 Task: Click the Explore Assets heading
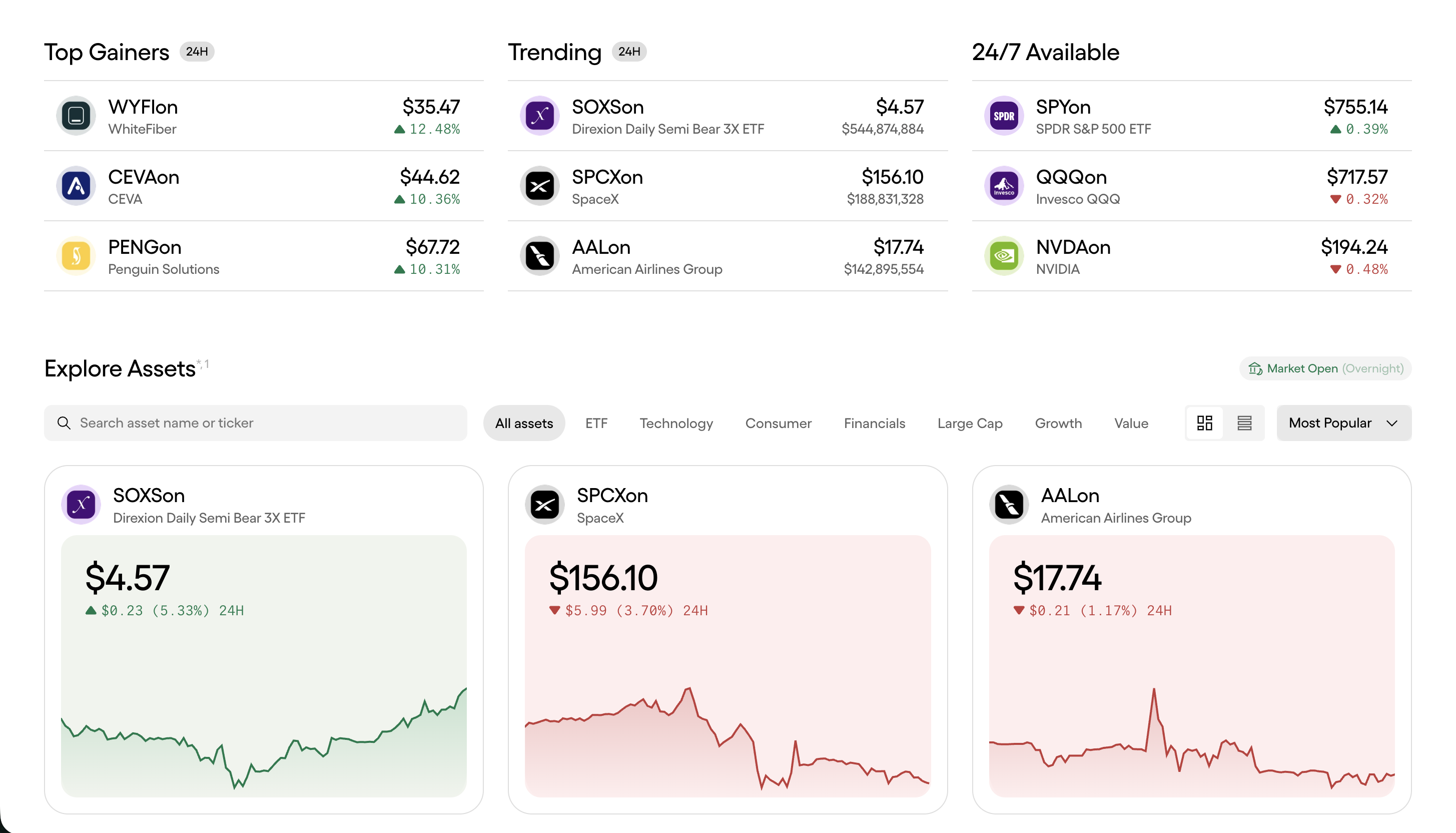click(120, 369)
